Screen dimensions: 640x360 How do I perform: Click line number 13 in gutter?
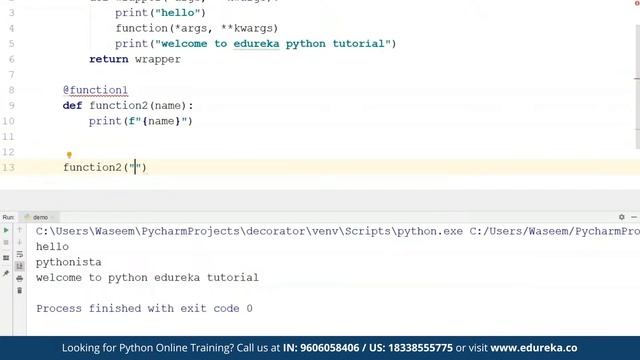click(x=8, y=167)
